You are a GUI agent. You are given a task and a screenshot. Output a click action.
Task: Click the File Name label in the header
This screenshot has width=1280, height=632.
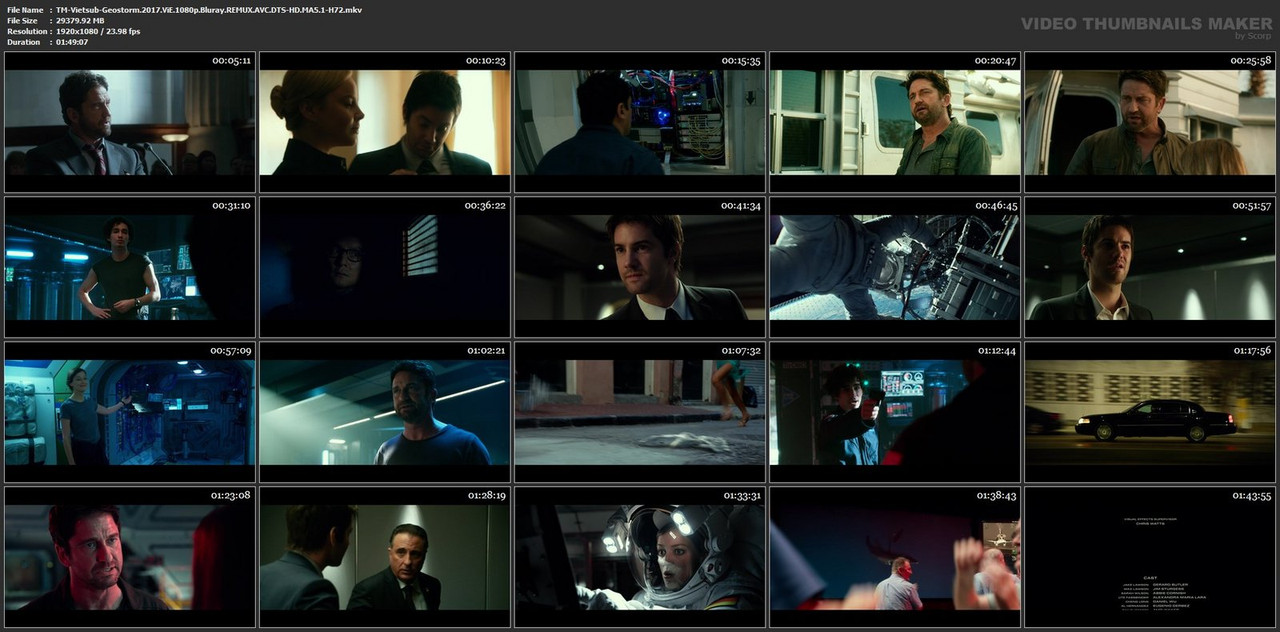click(25, 10)
